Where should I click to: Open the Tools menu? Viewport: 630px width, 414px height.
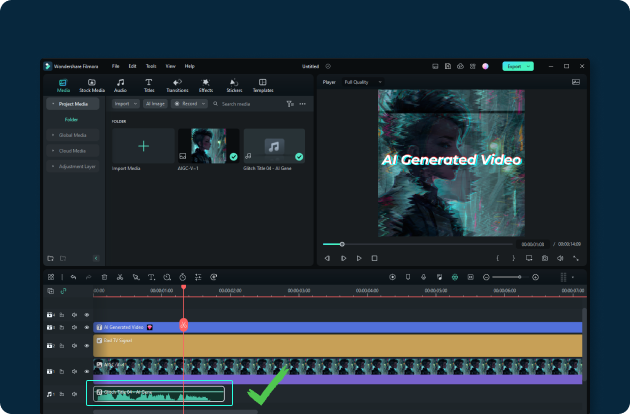151,66
